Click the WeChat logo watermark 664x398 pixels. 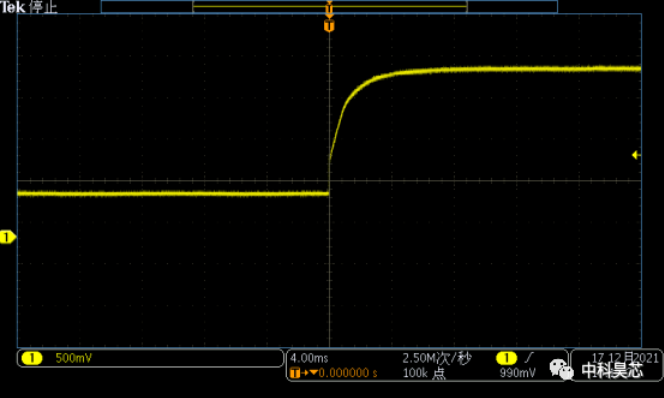click(x=562, y=370)
